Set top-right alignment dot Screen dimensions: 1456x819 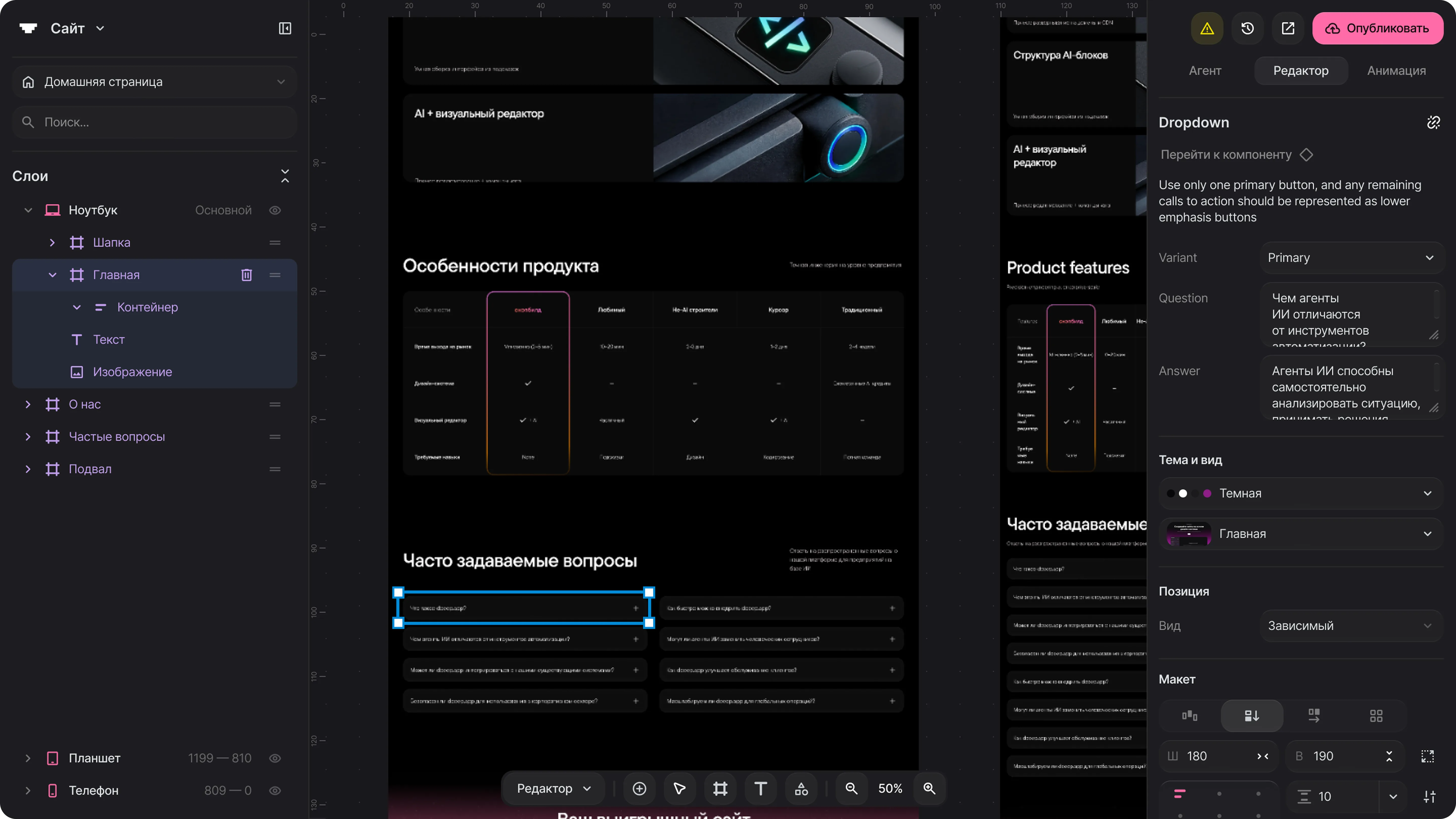(1258, 794)
